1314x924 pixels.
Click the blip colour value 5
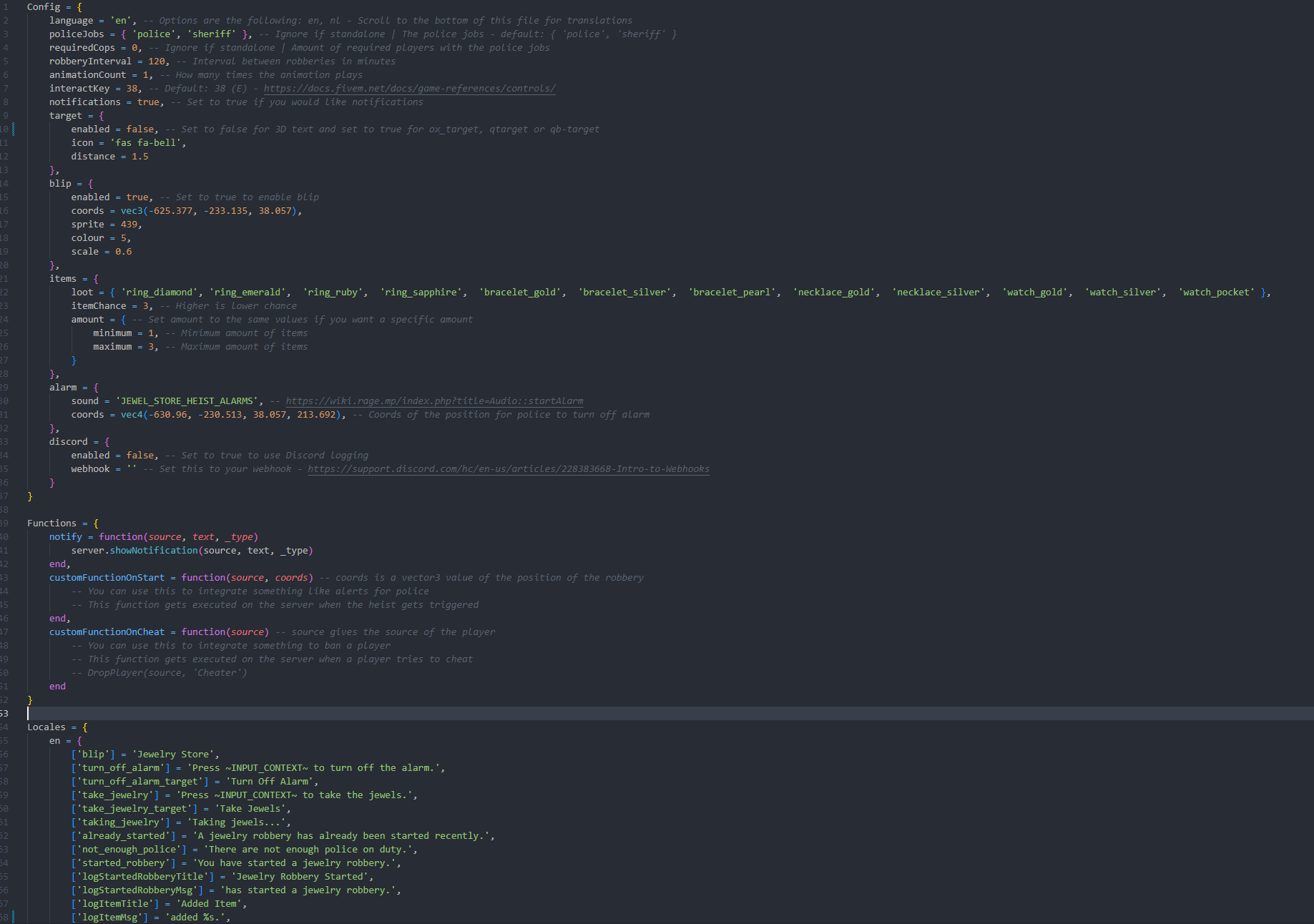(x=123, y=238)
